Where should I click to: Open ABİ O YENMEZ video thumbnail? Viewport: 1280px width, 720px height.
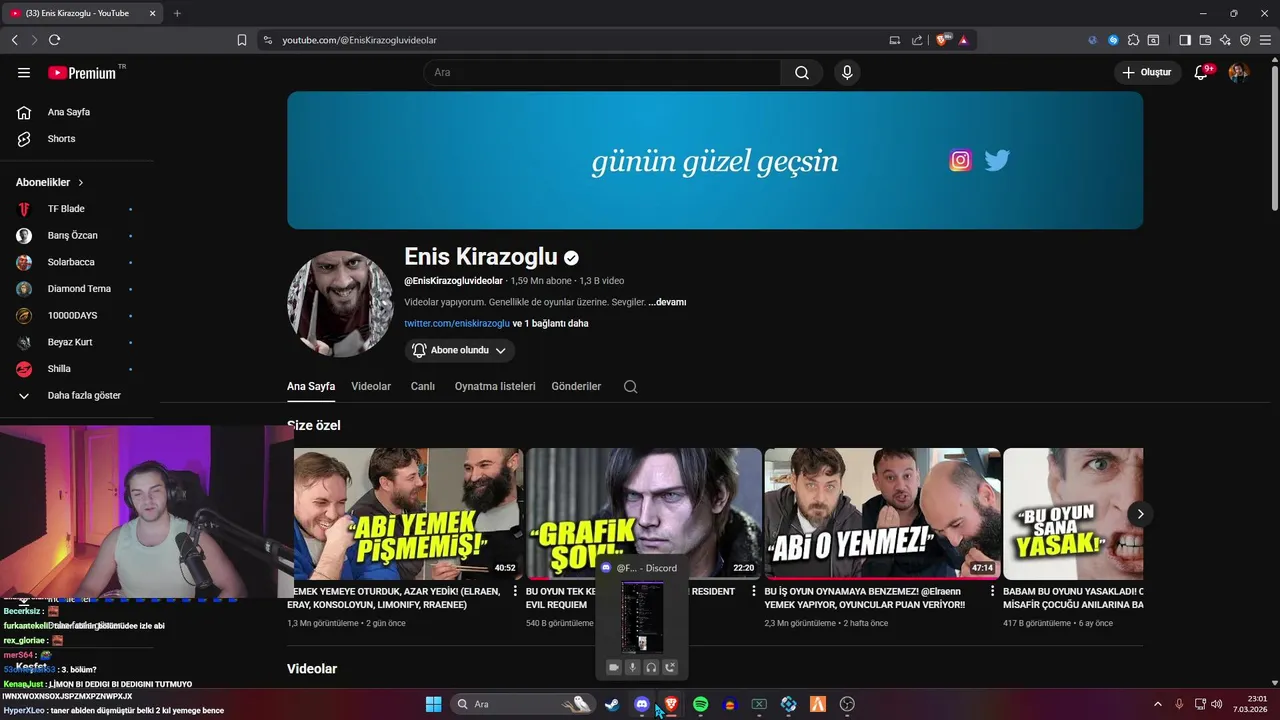pyautogui.click(x=882, y=514)
